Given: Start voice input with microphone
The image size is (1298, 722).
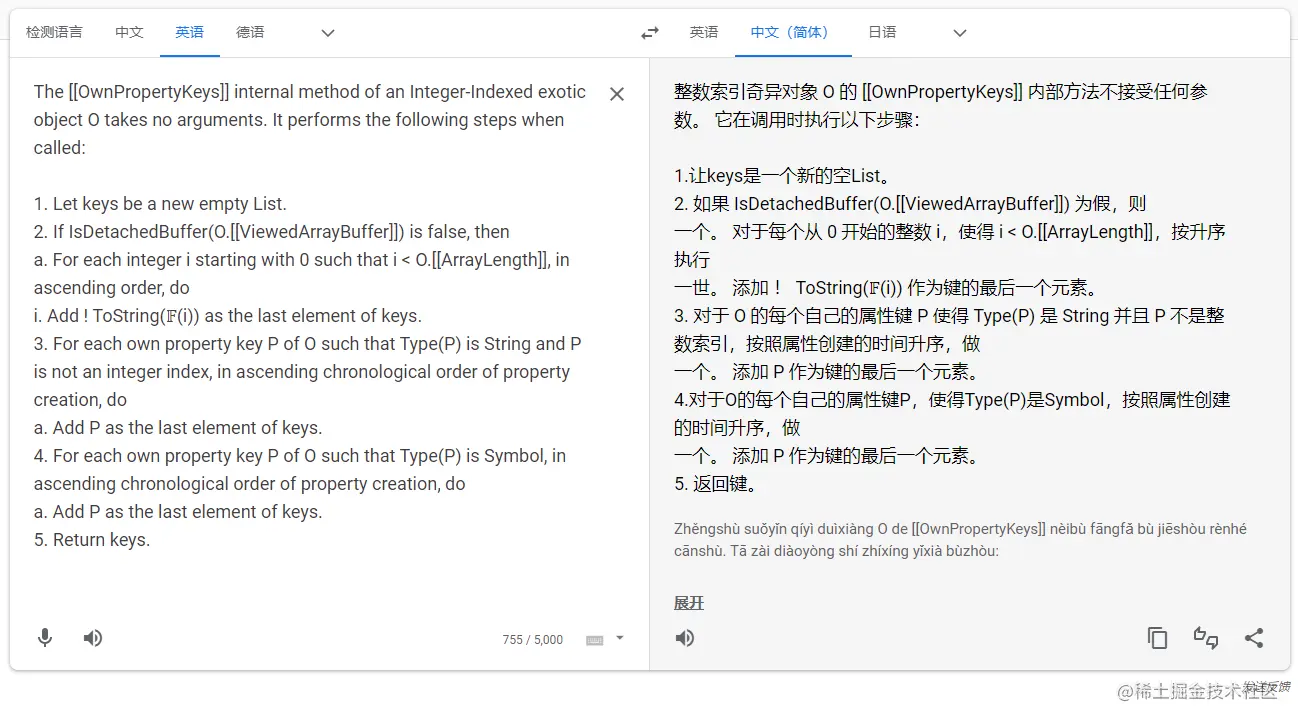Looking at the screenshot, I should [45, 638].
